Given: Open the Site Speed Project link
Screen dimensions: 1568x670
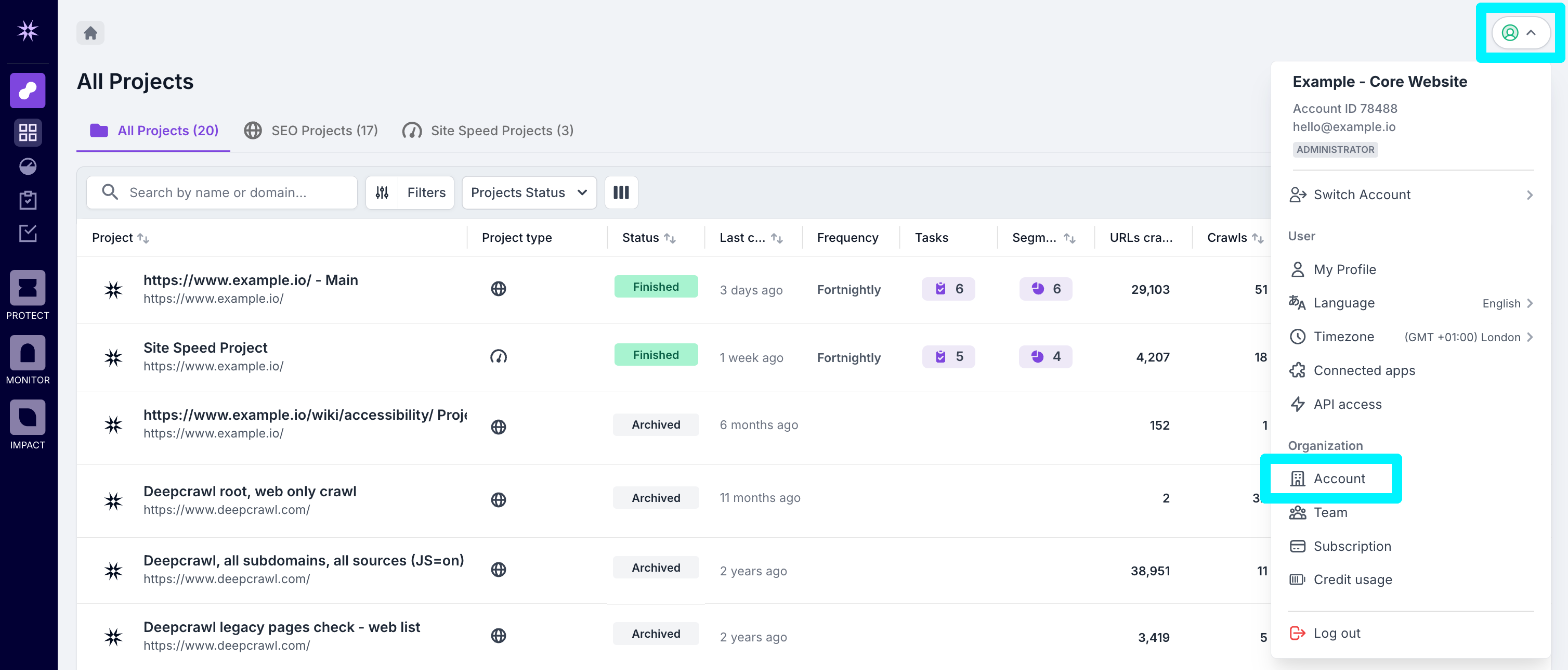Looking at the screenshot, I should tap(205, 348).
